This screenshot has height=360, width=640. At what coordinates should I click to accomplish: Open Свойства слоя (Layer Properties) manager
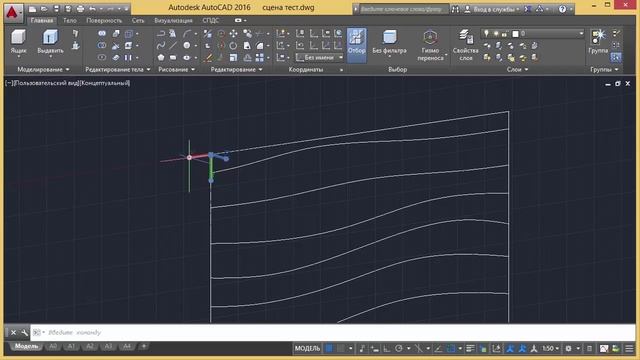pos(465,45)
